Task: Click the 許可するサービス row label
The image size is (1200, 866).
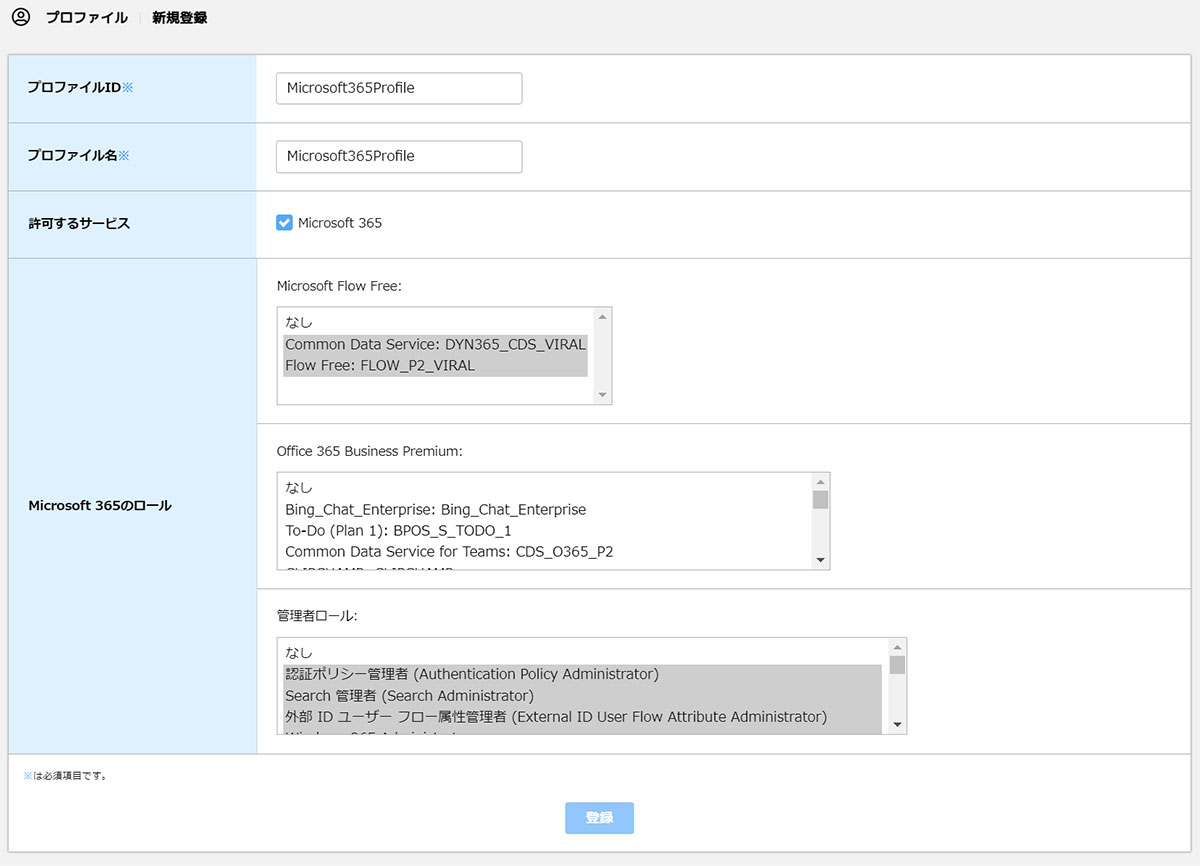Action: (79, 224)
